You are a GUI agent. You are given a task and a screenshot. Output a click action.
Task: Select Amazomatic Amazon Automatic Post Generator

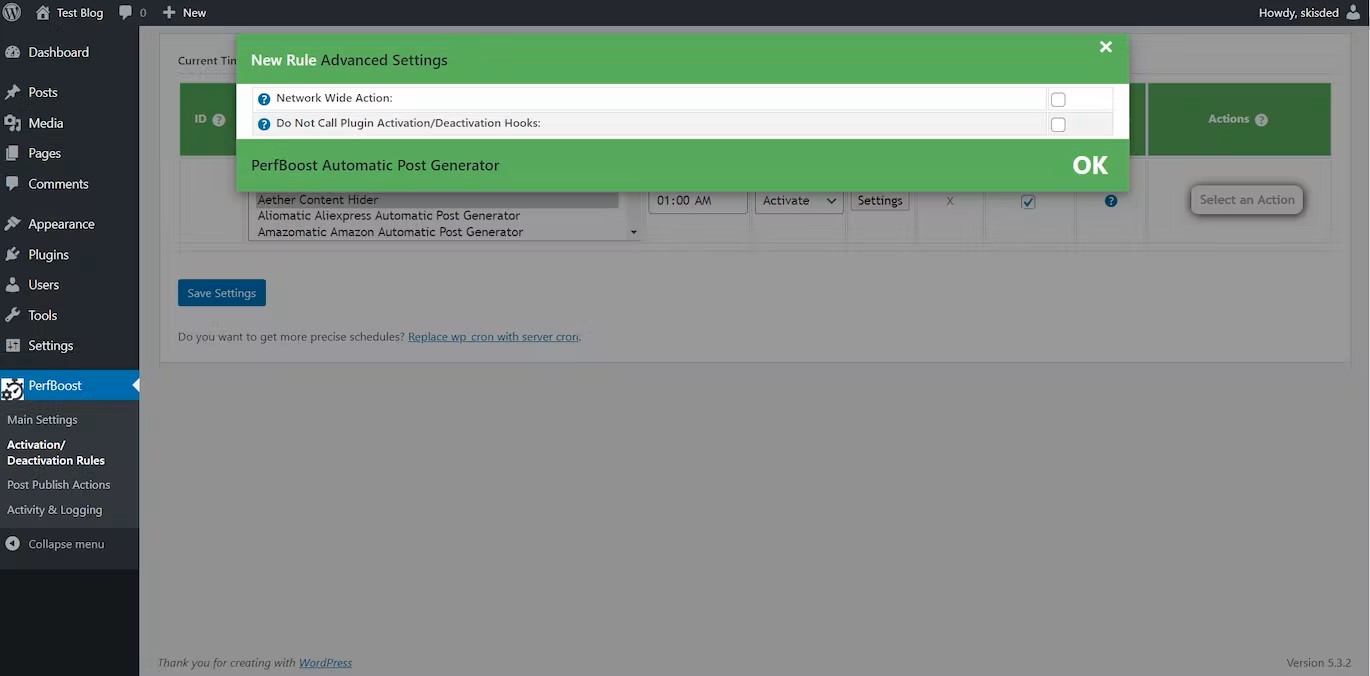438,232
